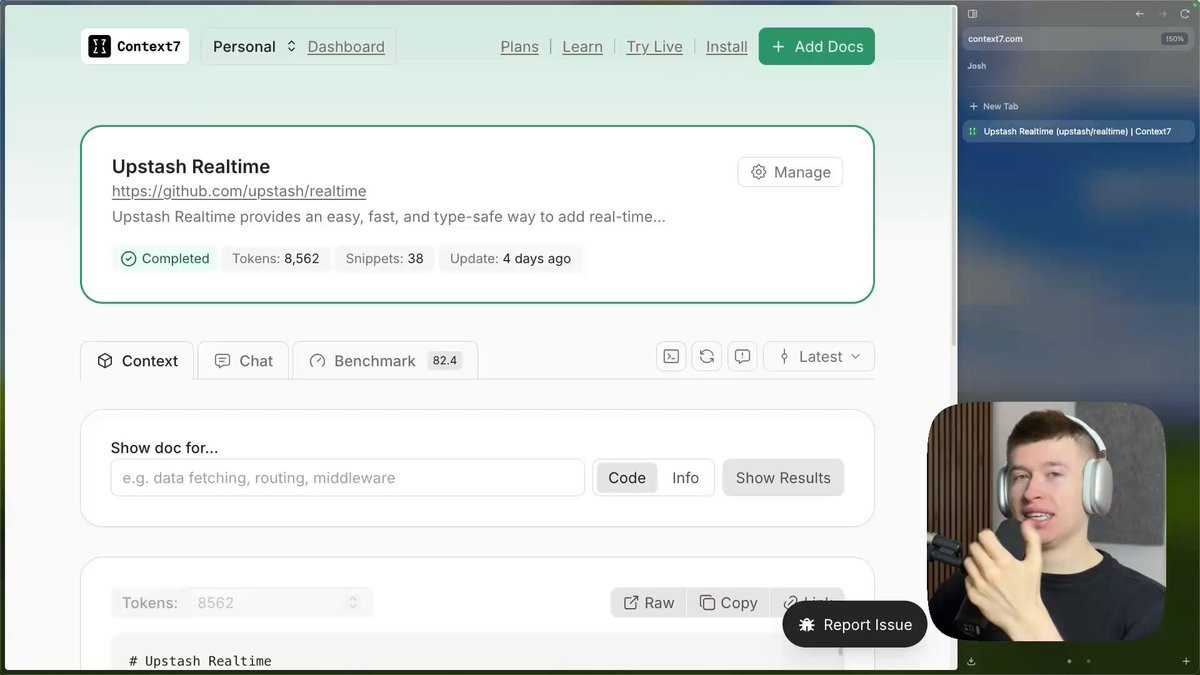This screenshot has height=675, width=1200.
Task: Click the Josh profile label
Action: coord(977,66)
